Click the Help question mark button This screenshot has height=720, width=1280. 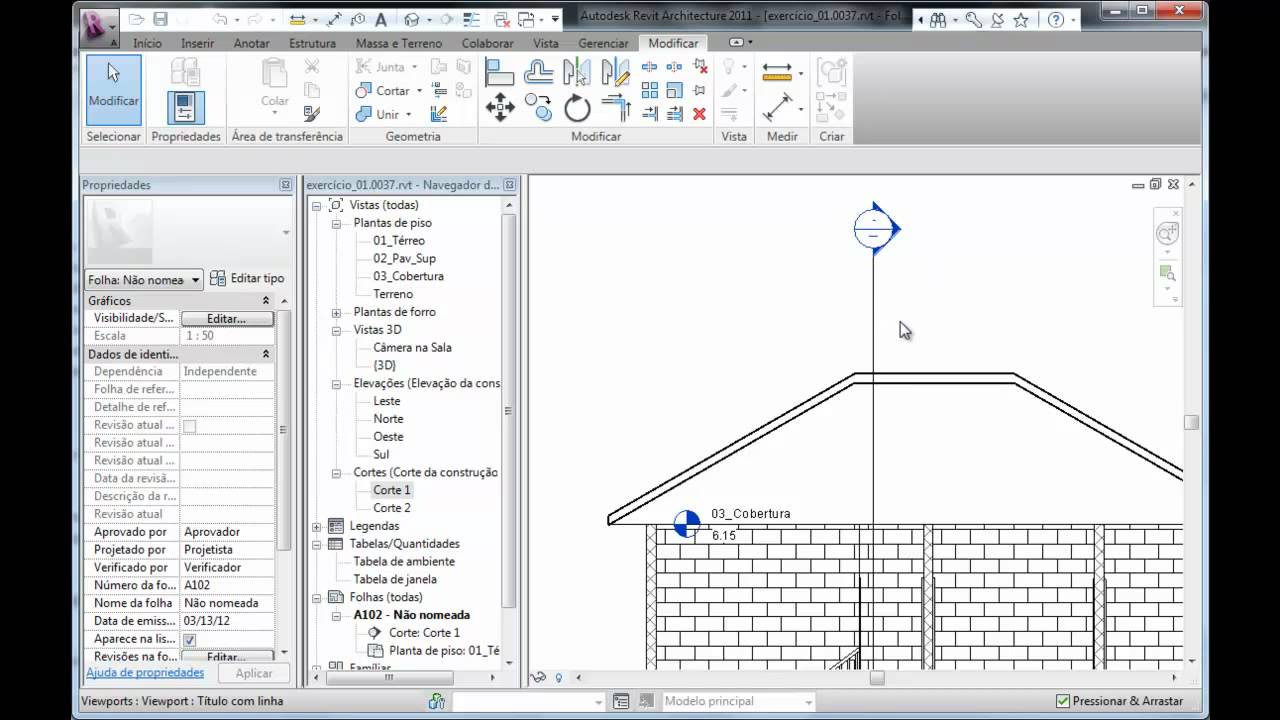(x=1055, y=20)
